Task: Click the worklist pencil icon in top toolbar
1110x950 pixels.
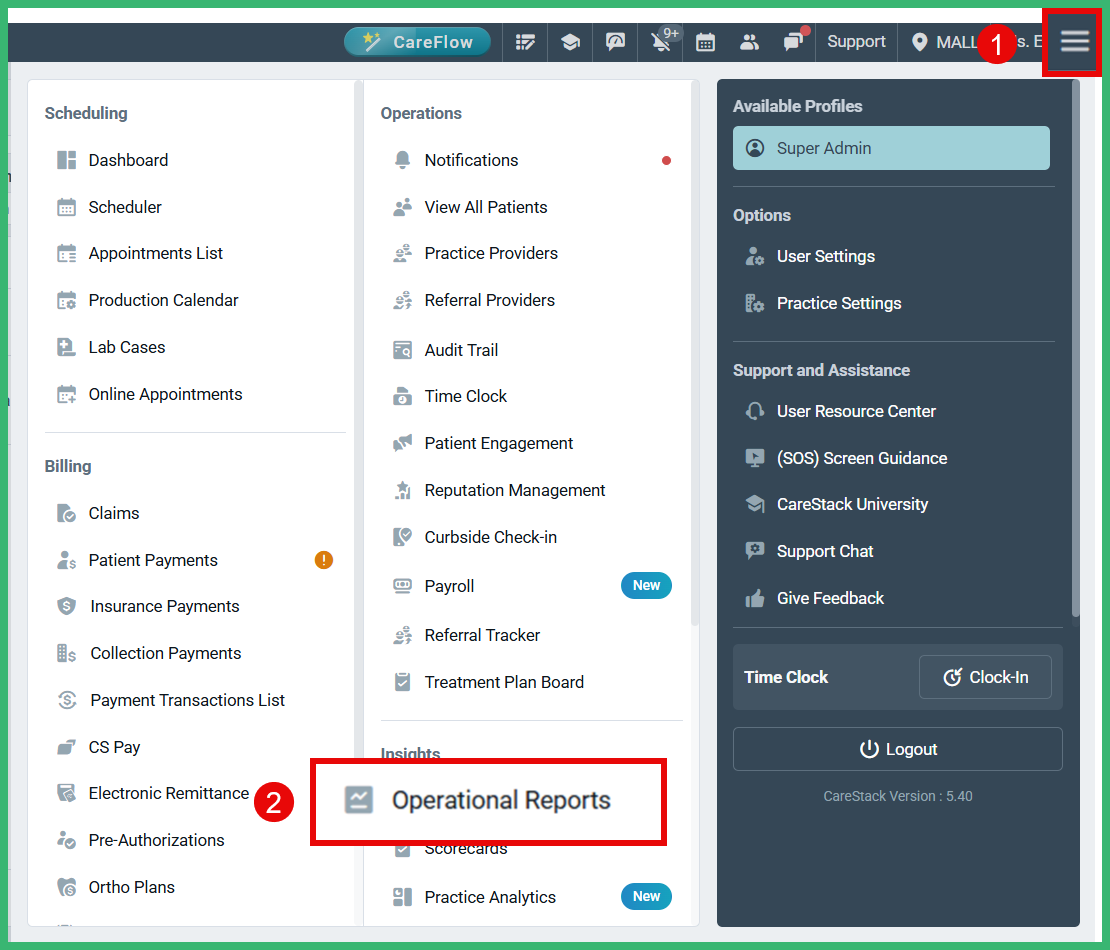Action: click(525, 42)
